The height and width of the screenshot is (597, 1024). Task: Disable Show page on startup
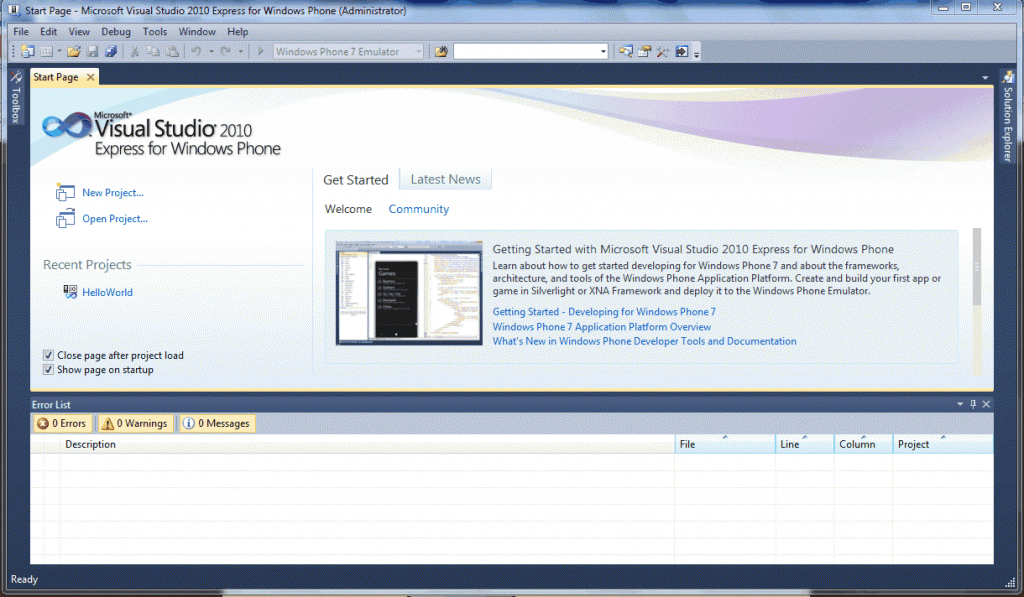[48, 369]
